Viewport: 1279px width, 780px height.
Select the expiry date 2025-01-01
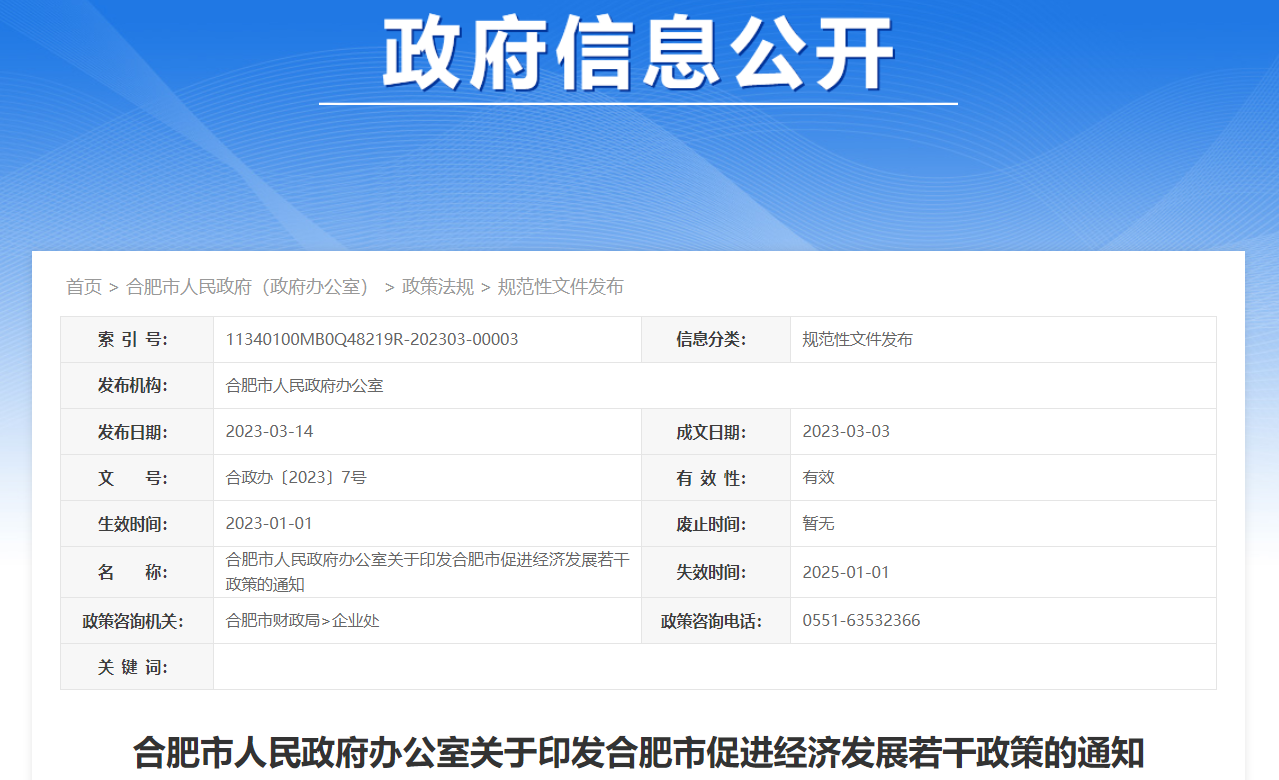846,572
